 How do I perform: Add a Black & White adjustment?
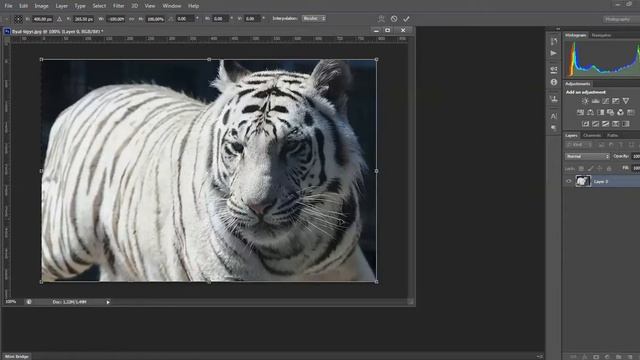pos(600,112)
